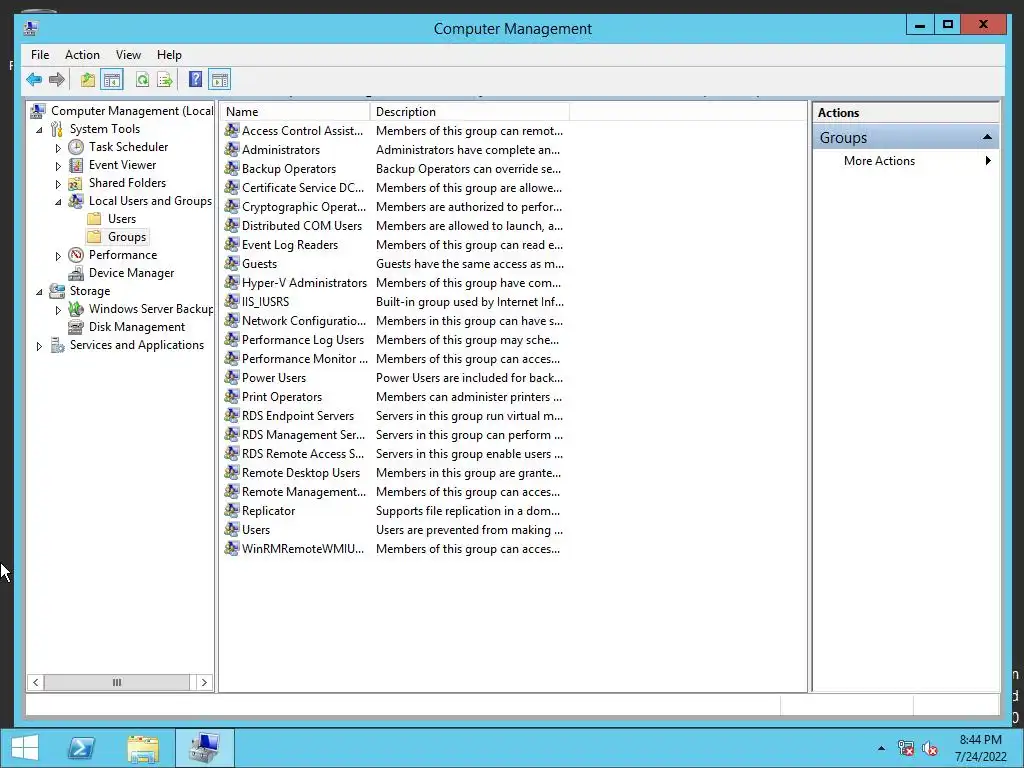This screenshot has height=768, width=1024.
Task: Click the IIS_IUSRS group icon
Action: coord(231,301)
